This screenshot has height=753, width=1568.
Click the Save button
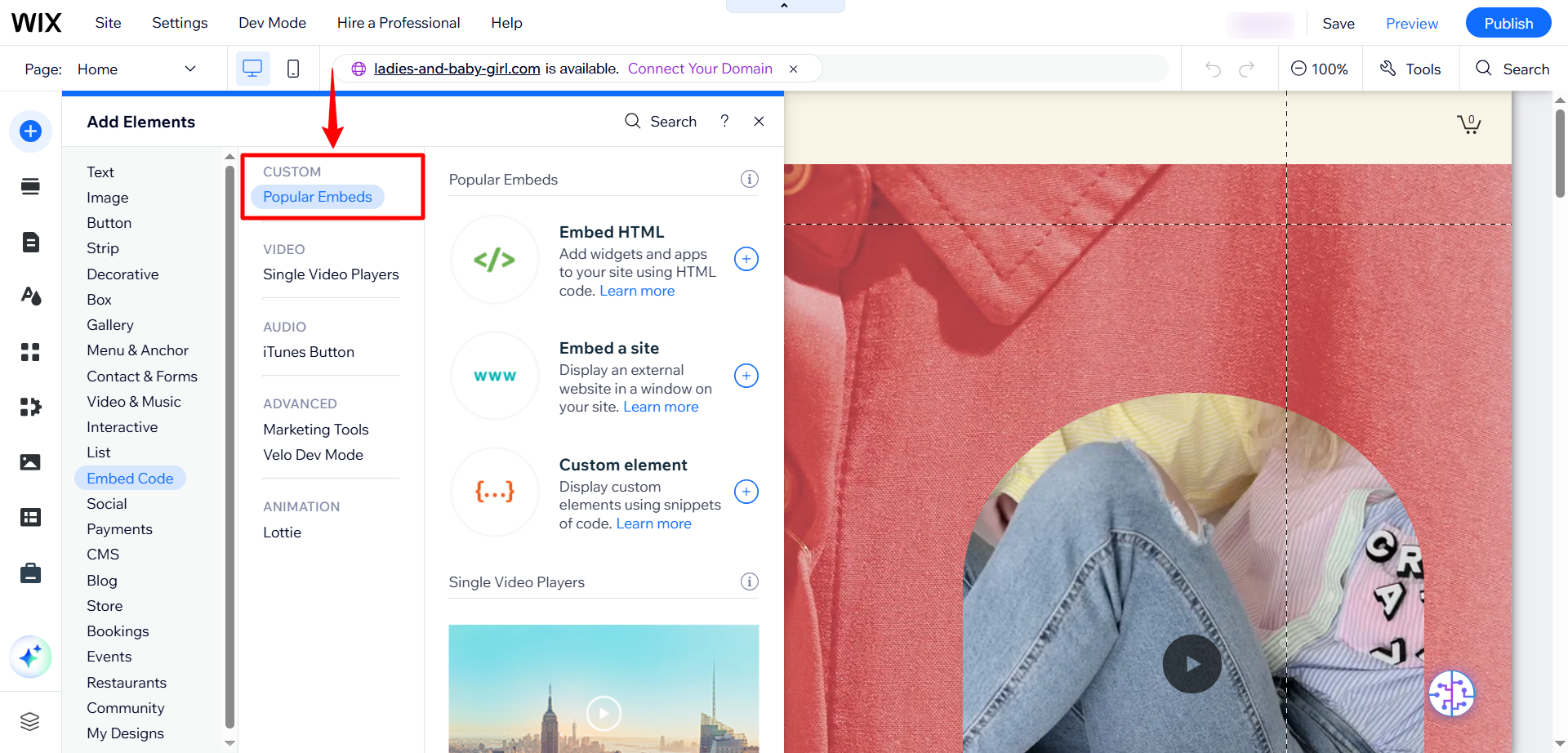point(1339,24)
